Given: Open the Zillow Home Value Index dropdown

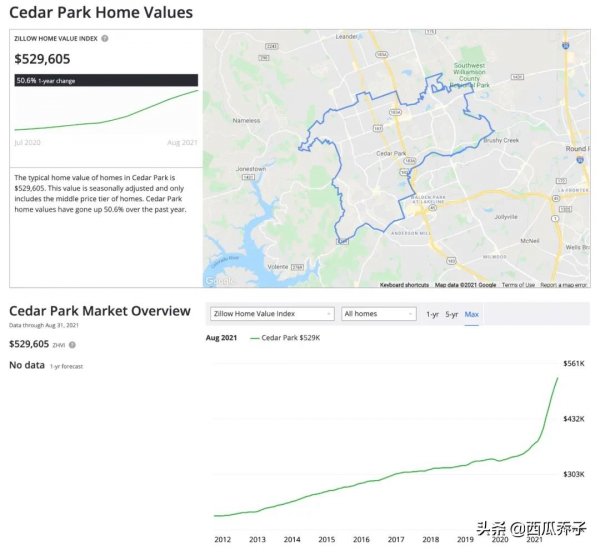Looking at the screenshot, I should click(271, 314).
